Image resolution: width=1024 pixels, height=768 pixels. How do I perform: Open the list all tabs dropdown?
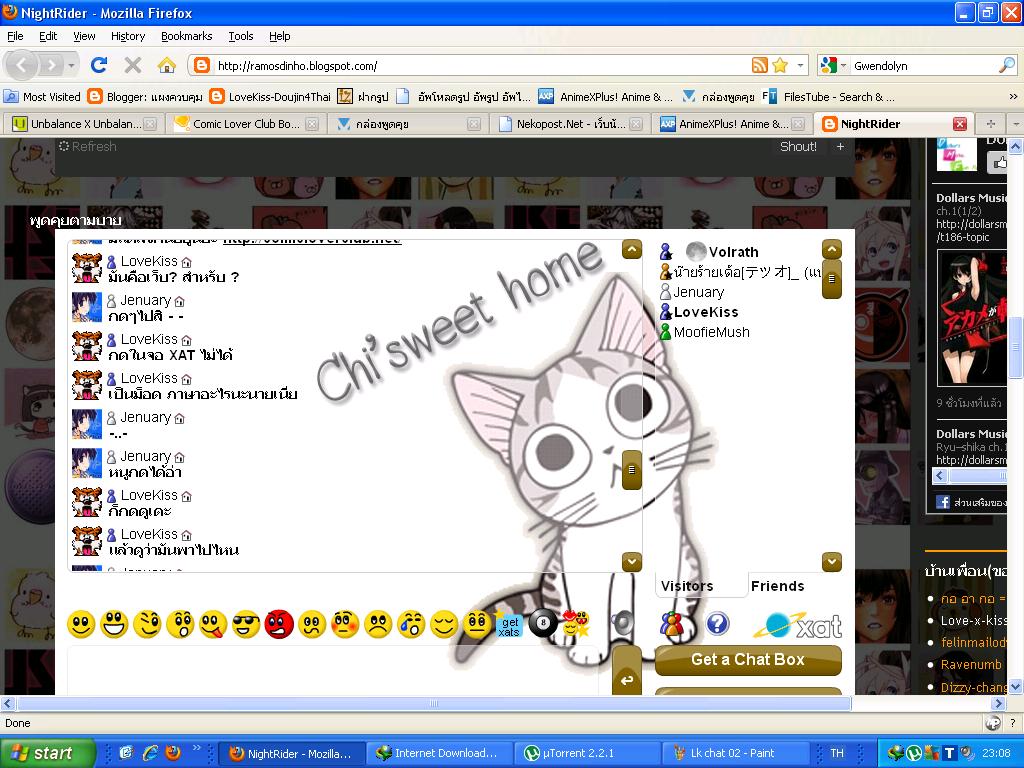1016,123
